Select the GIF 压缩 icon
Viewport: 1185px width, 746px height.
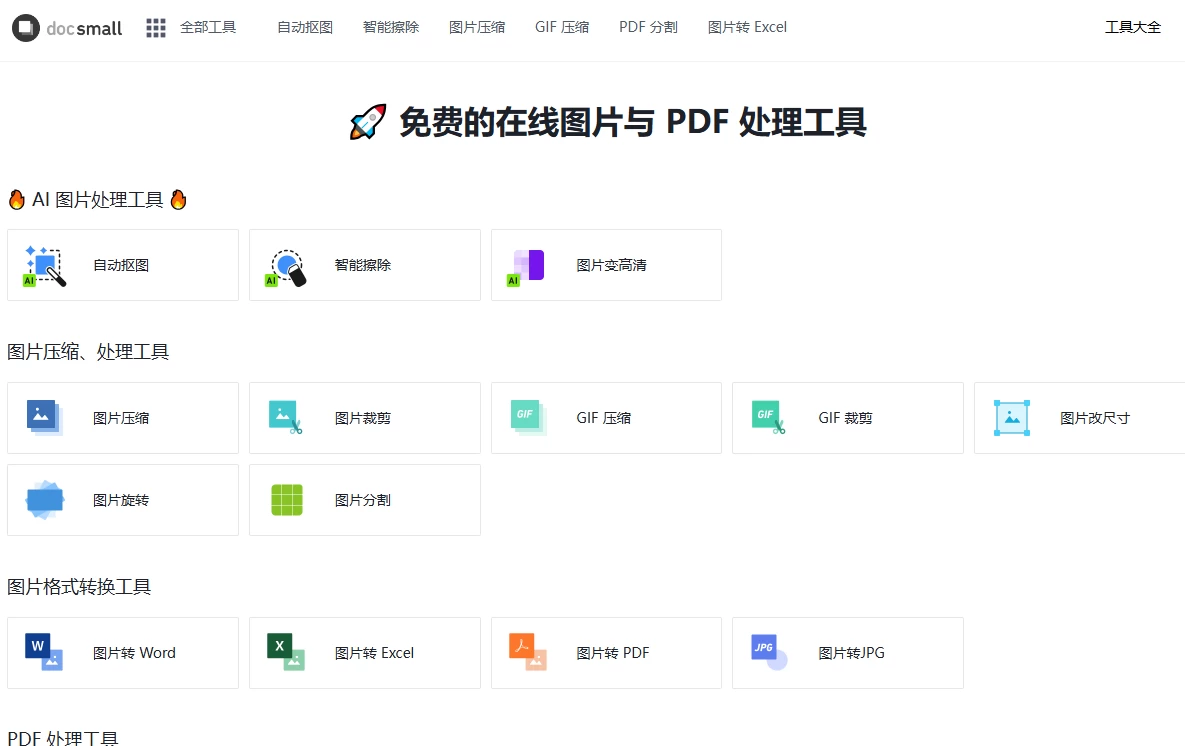click(x=528, y=418)
